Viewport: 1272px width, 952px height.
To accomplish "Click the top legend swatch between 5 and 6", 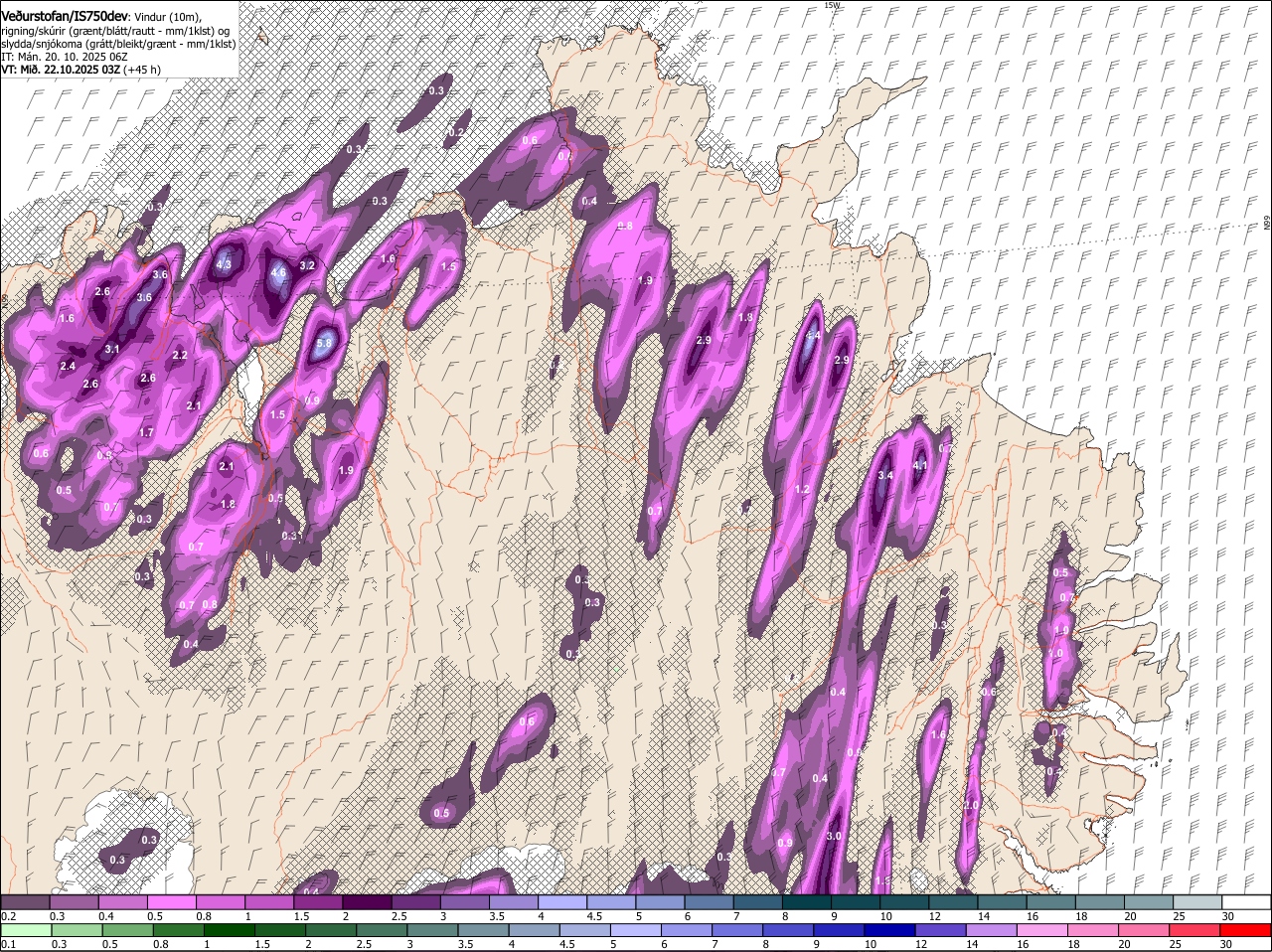I will coord(660,902).
